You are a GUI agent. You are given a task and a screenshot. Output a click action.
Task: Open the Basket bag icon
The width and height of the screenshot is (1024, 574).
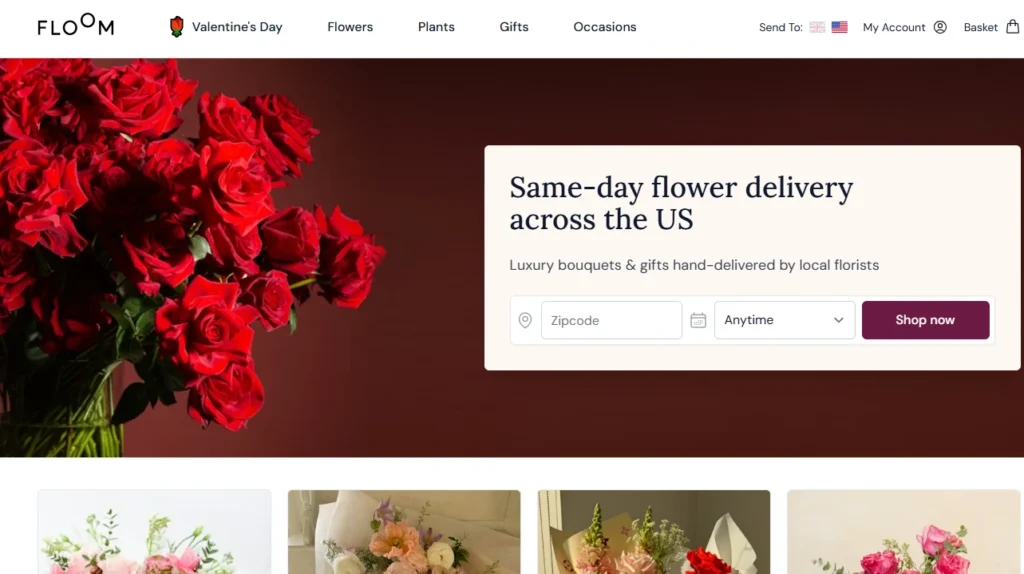tap(1012, 26)
